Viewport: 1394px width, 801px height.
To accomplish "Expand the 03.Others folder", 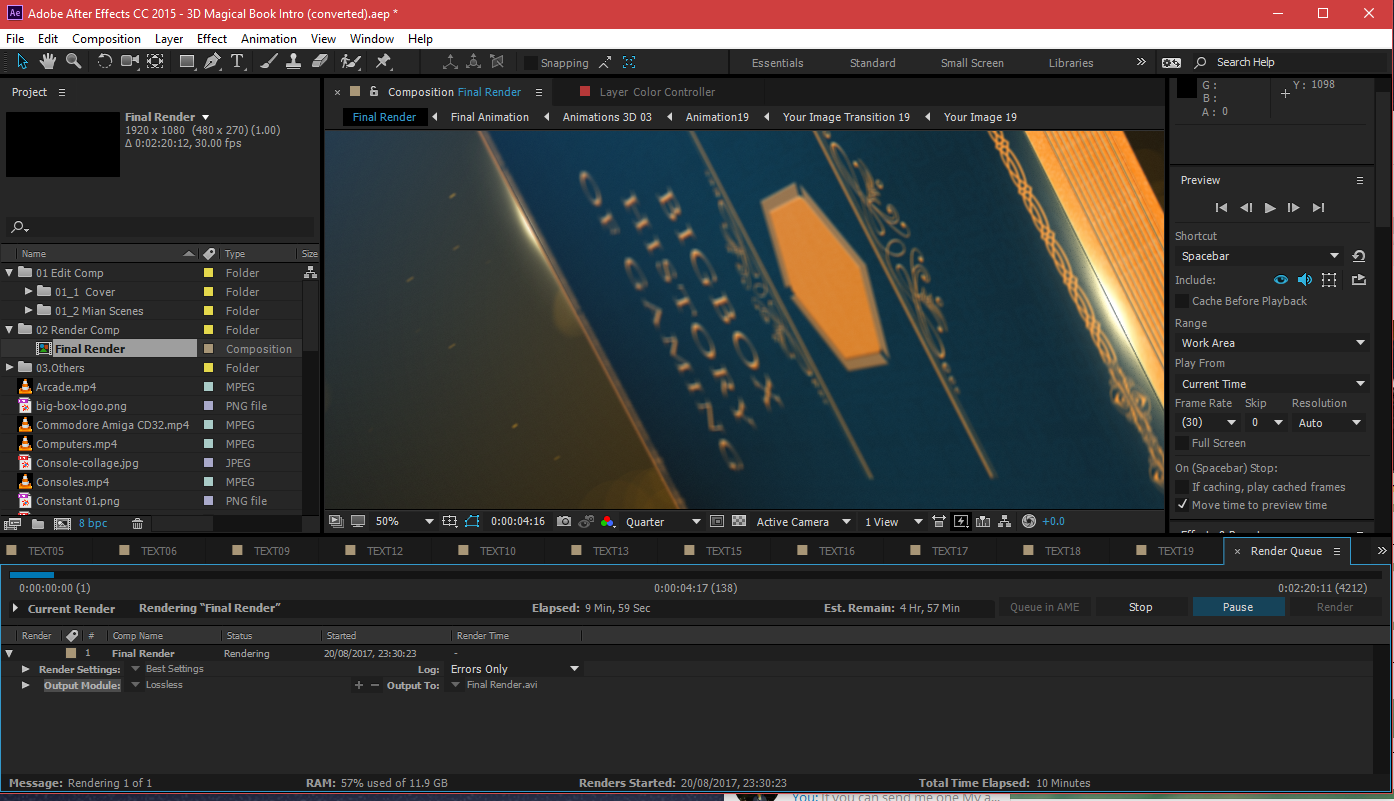I will coord(10,368).
